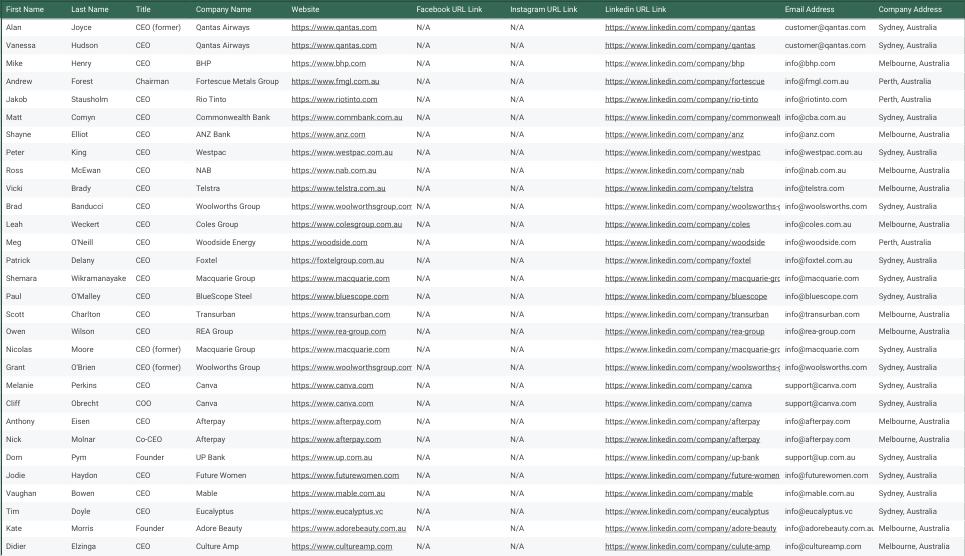Open the BHP website link
The width and height of the screenshot is (965, 556).
(x=329, y=63)
